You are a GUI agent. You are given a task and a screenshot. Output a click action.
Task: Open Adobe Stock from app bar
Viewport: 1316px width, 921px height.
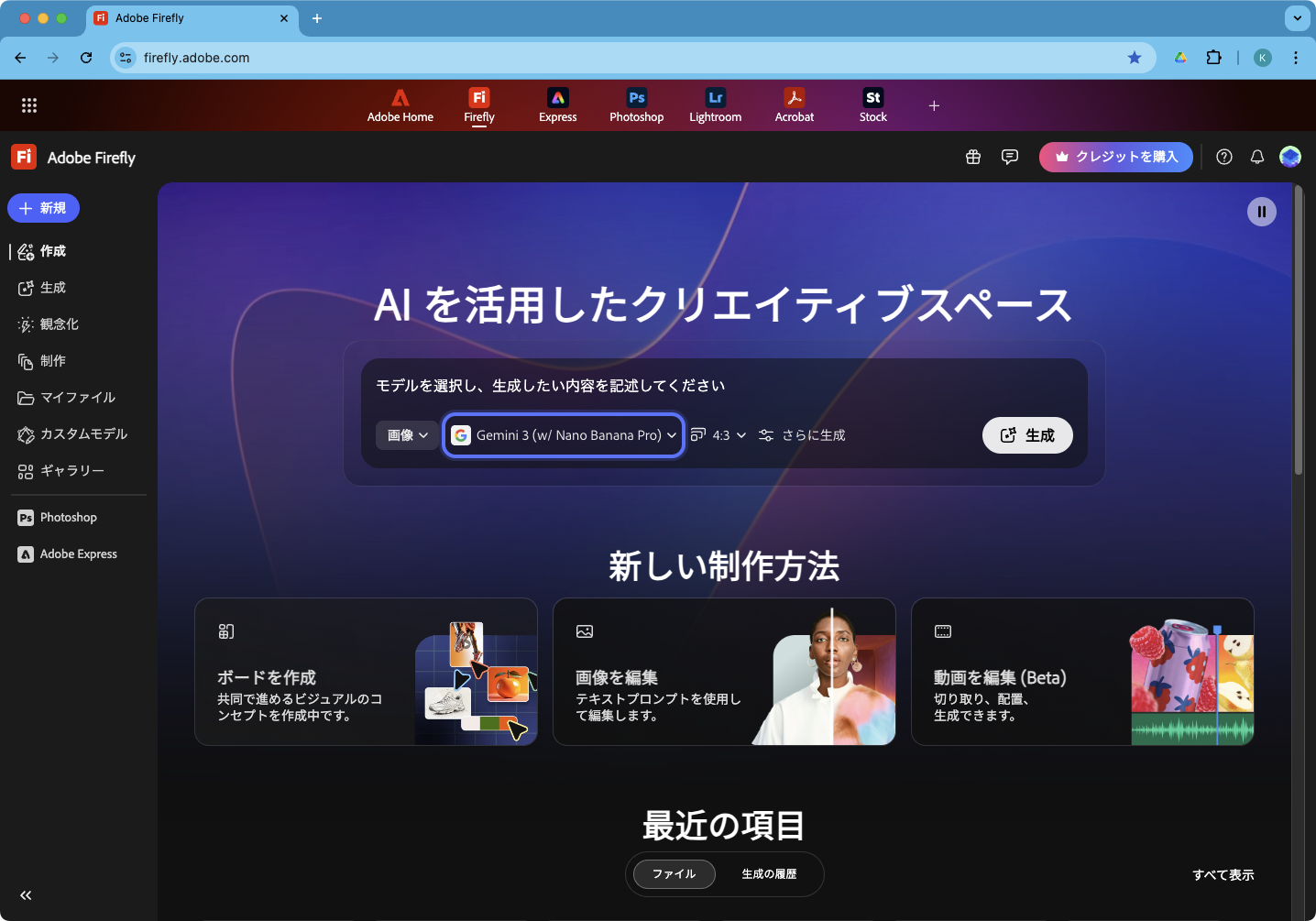(872, 104)
